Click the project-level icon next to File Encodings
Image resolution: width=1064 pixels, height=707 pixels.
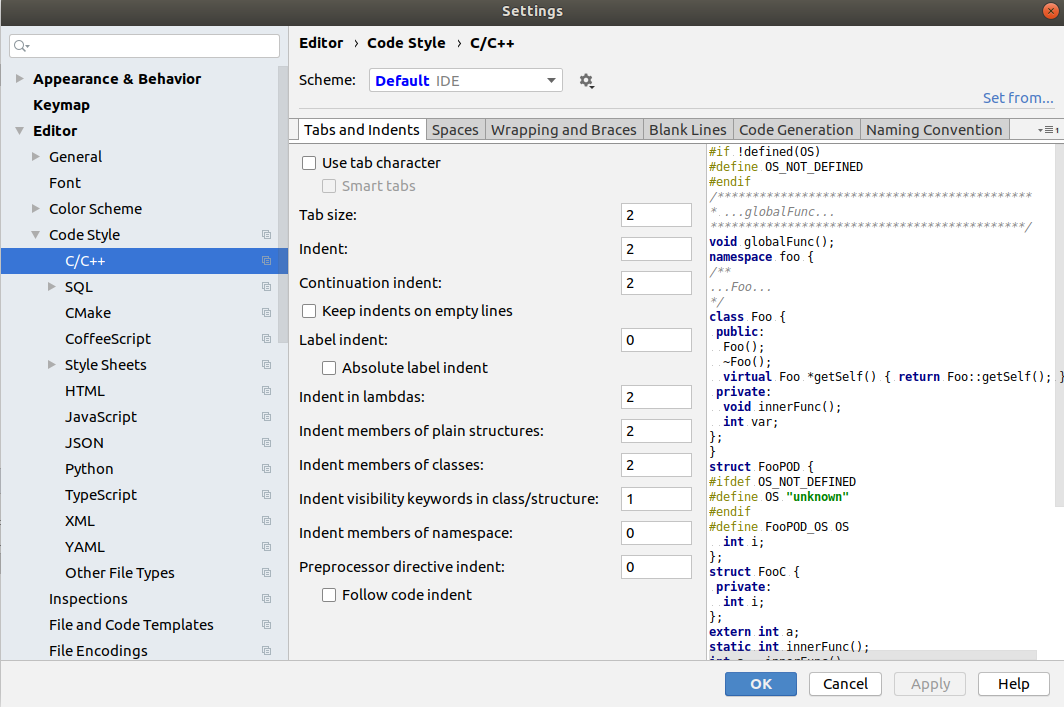click(x=267, y=651)
